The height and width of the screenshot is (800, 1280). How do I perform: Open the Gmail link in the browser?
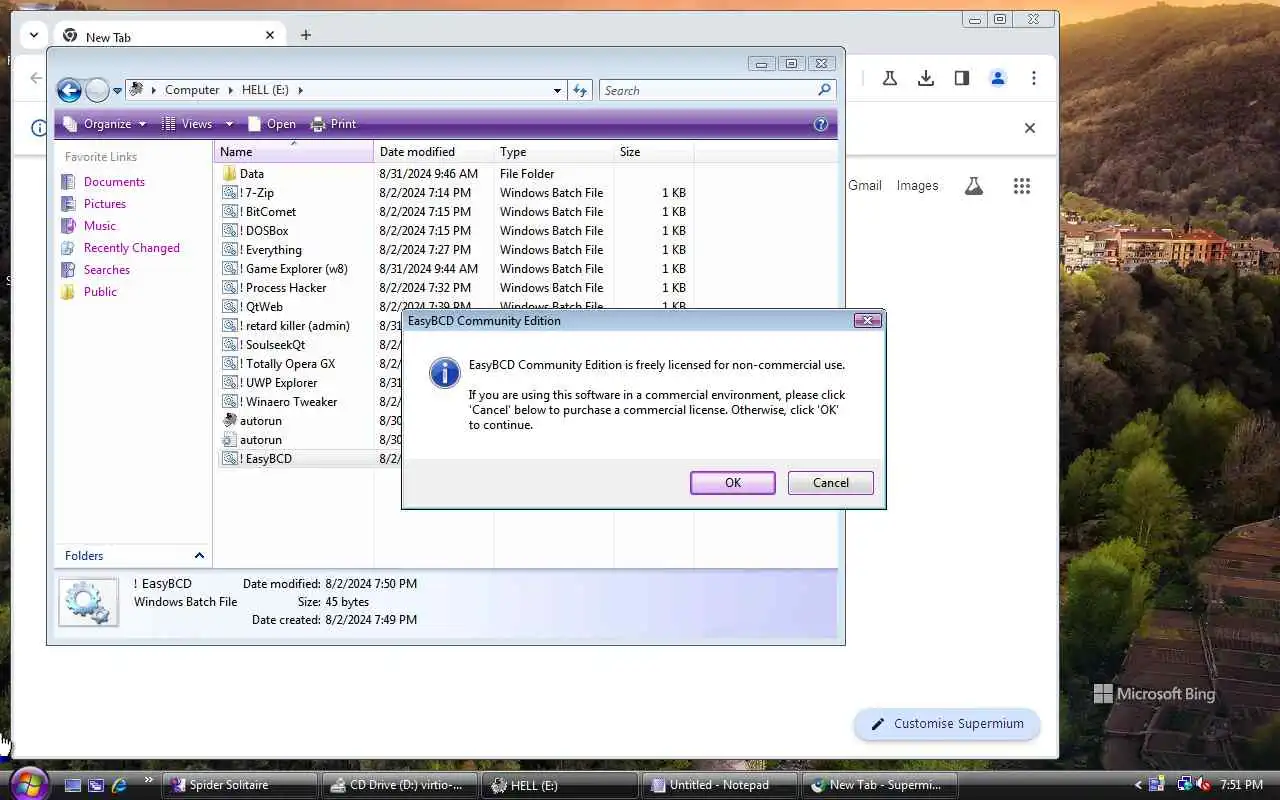[x=865, y=186]
